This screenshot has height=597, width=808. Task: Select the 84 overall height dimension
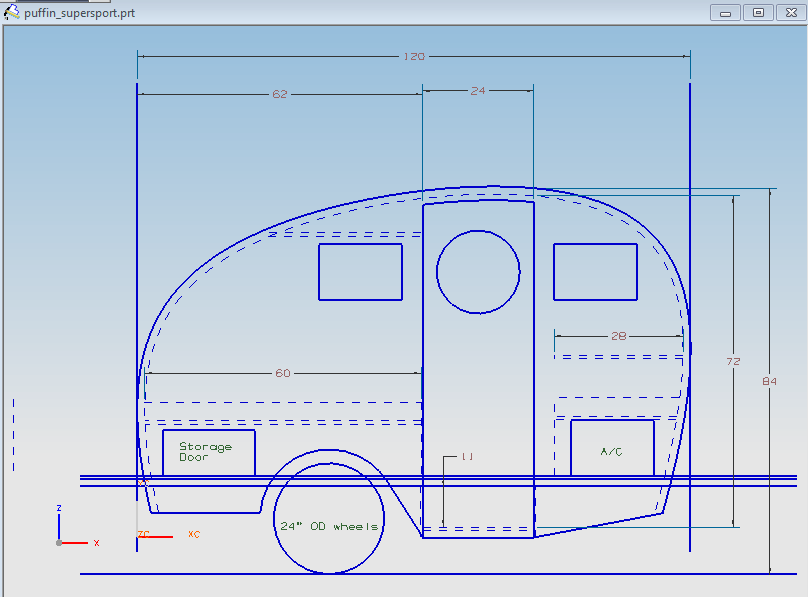pyautogui.click(x=769, y=381)
